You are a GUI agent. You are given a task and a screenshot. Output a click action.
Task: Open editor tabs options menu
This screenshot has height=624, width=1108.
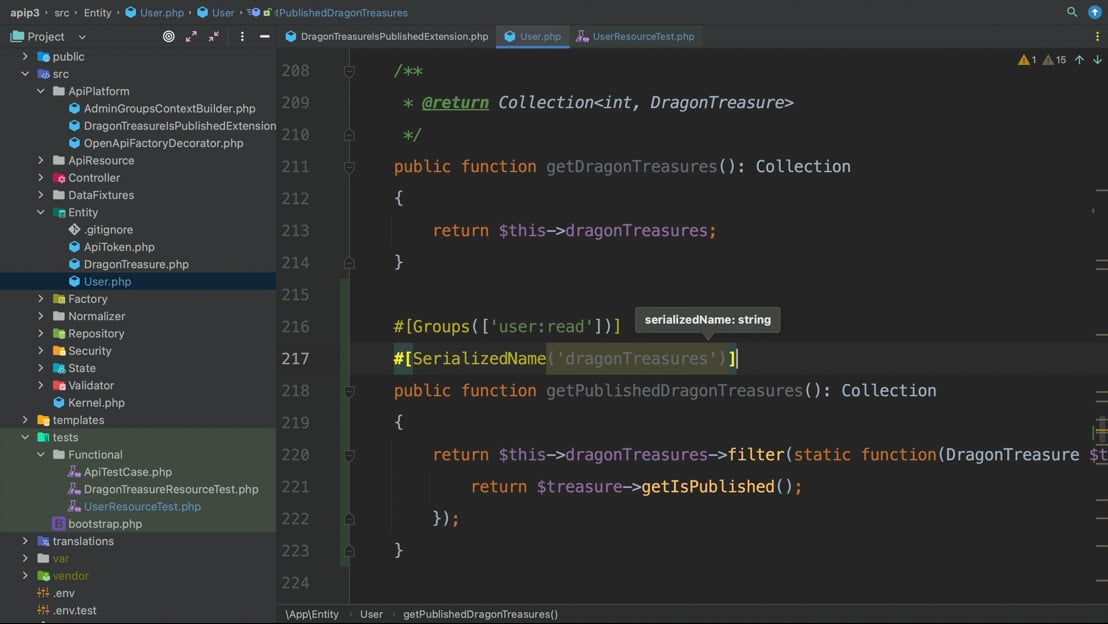[x=1097, y=37]
